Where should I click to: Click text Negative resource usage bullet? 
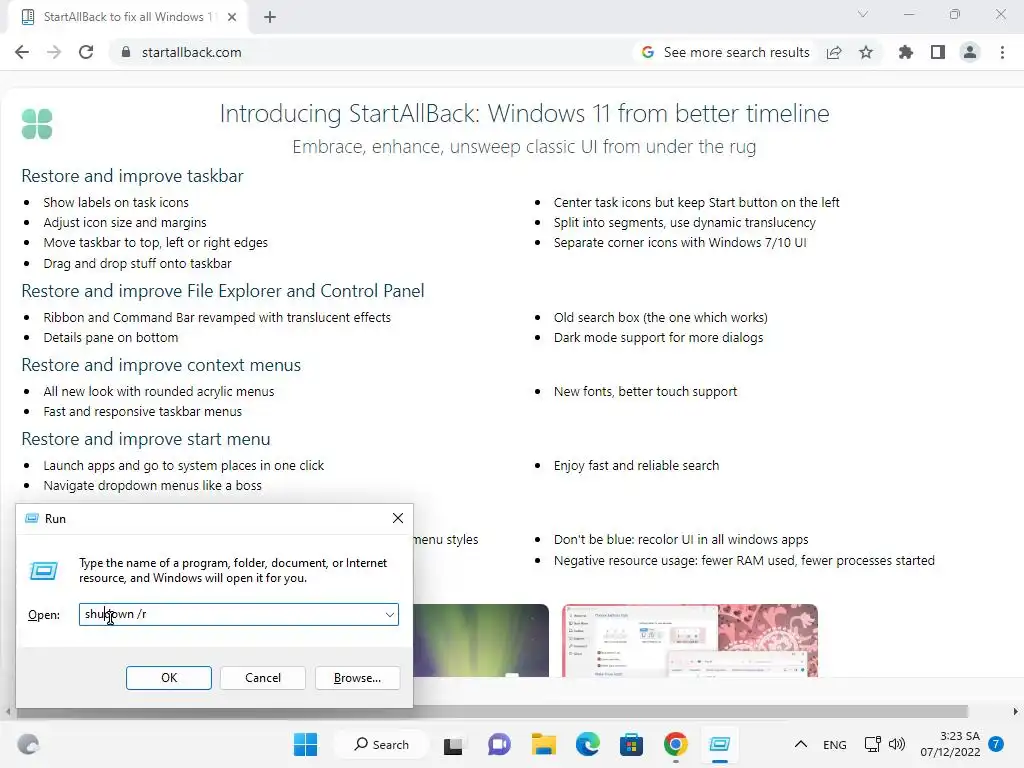point(744,560)
